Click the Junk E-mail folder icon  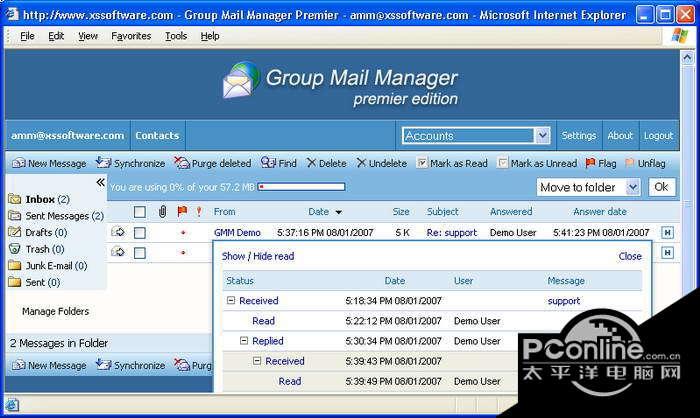pos(15,266)
